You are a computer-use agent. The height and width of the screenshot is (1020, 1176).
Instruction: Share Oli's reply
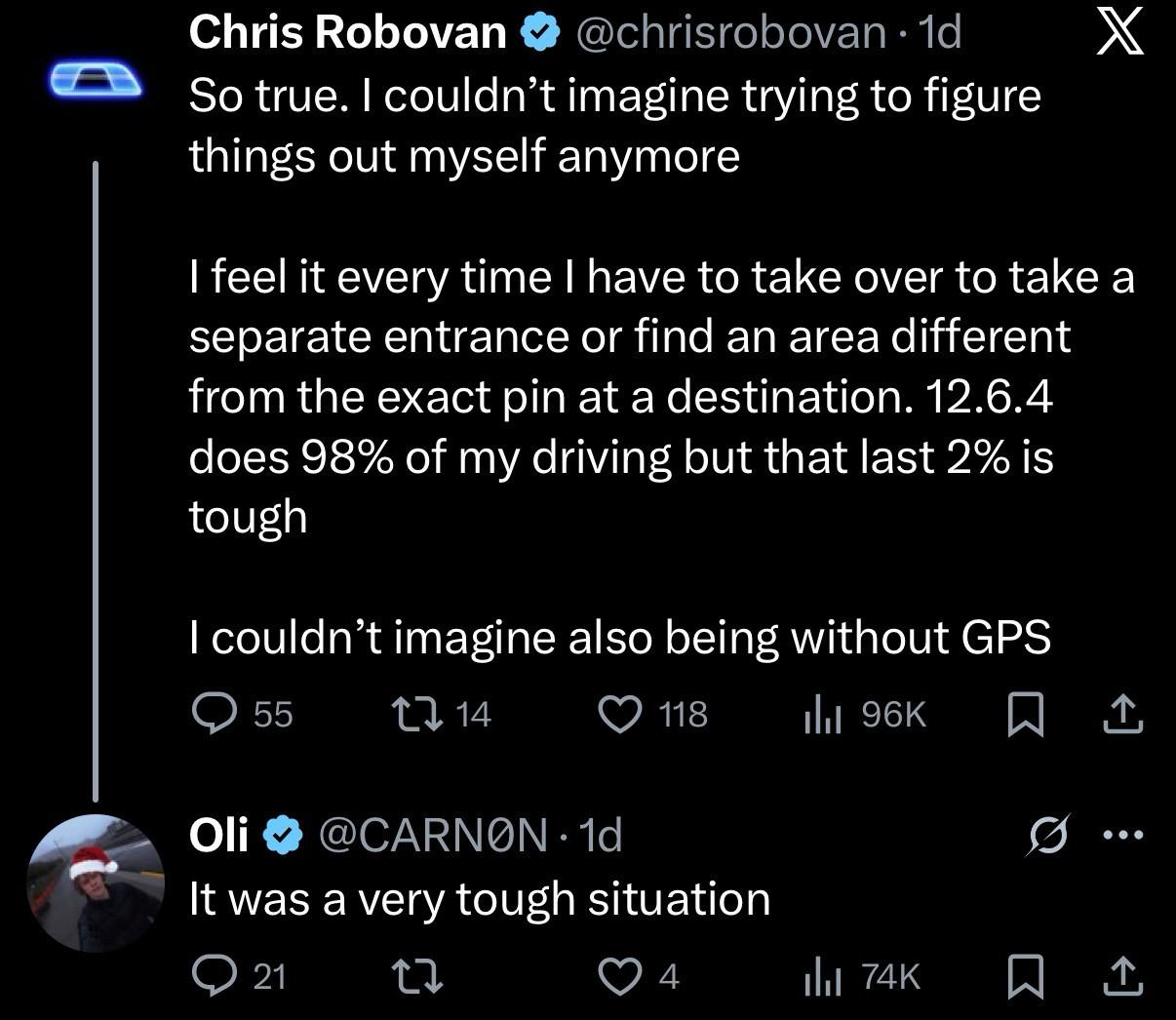[1121, 974]
